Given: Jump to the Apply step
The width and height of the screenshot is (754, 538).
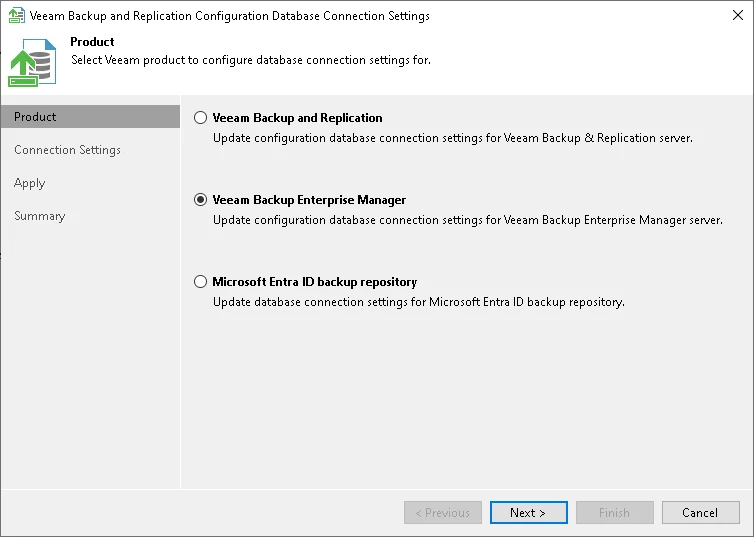Looking at the screenshot, I should point(30,183).
